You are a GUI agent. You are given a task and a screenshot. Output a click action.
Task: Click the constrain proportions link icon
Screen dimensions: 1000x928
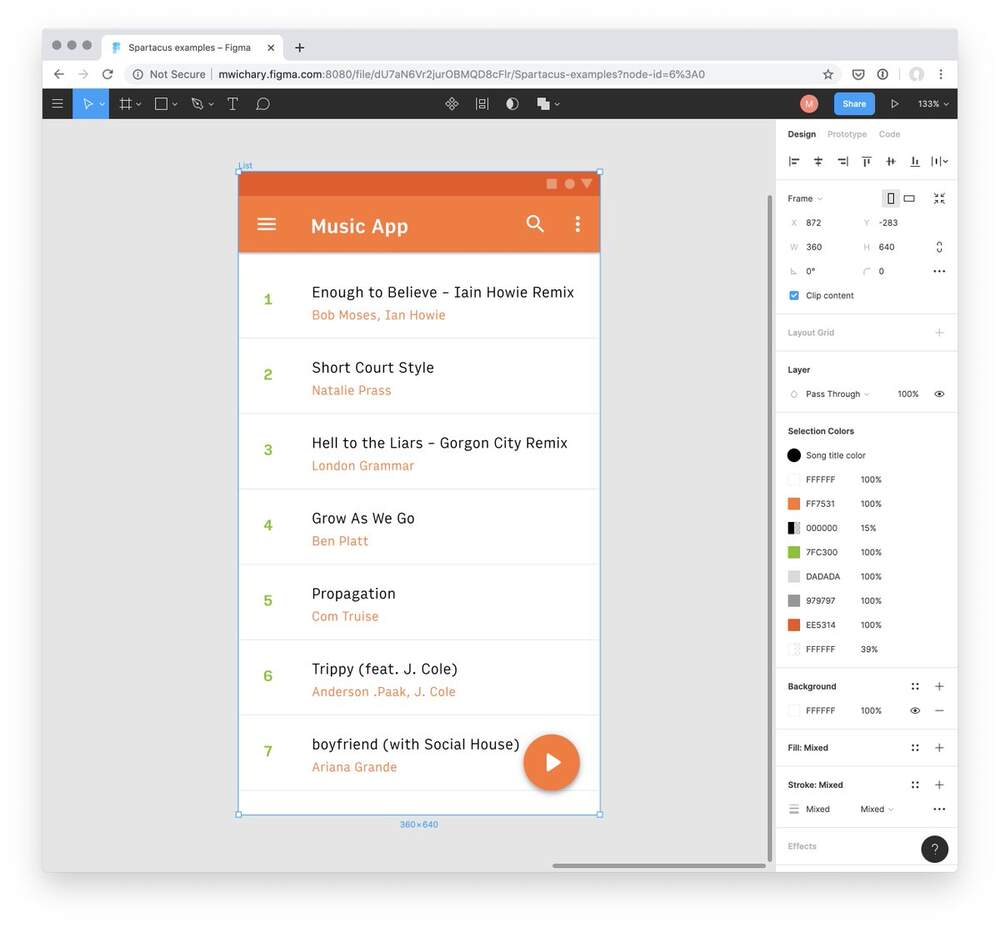click(939, 247)
